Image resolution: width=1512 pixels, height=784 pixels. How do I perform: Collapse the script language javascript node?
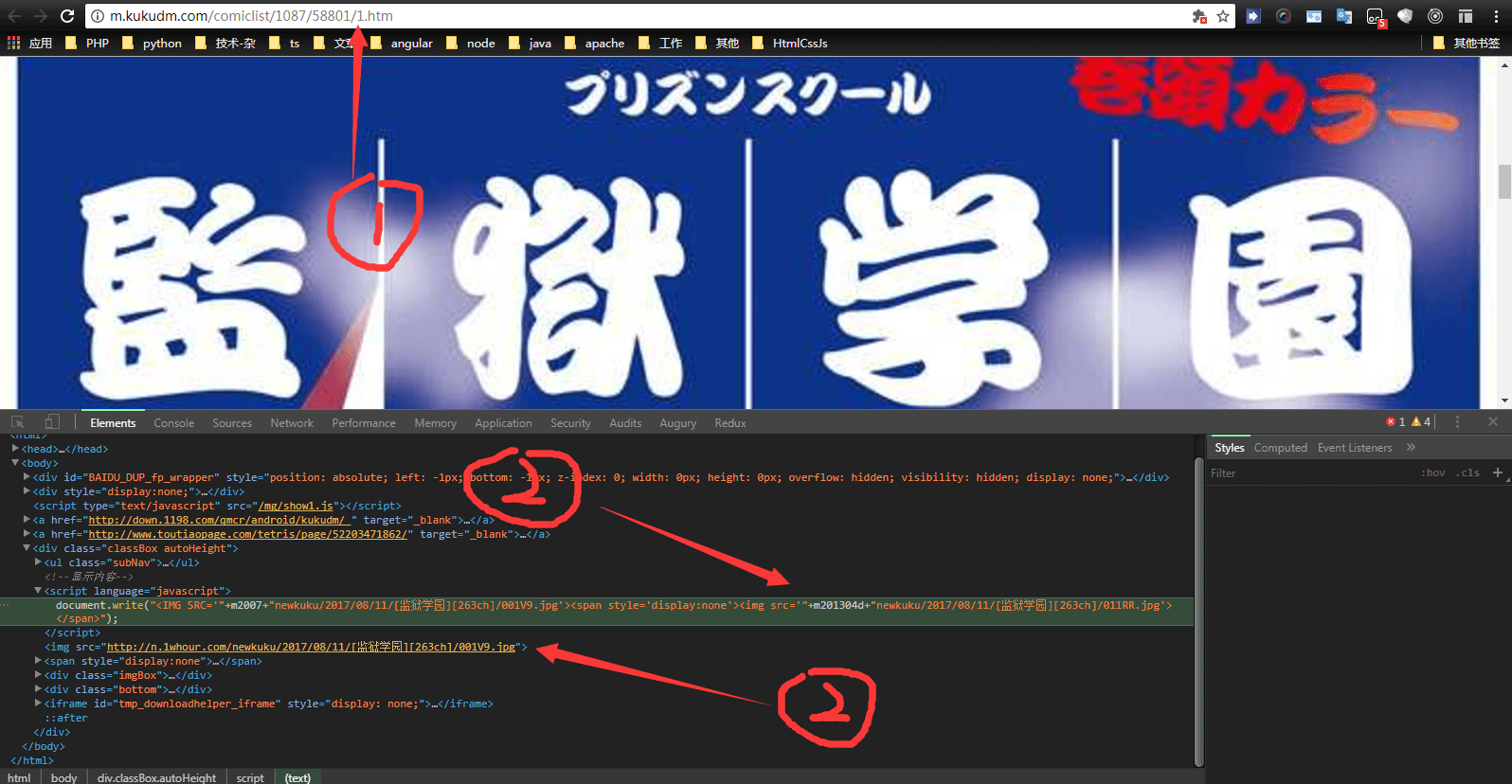[38, 591]
